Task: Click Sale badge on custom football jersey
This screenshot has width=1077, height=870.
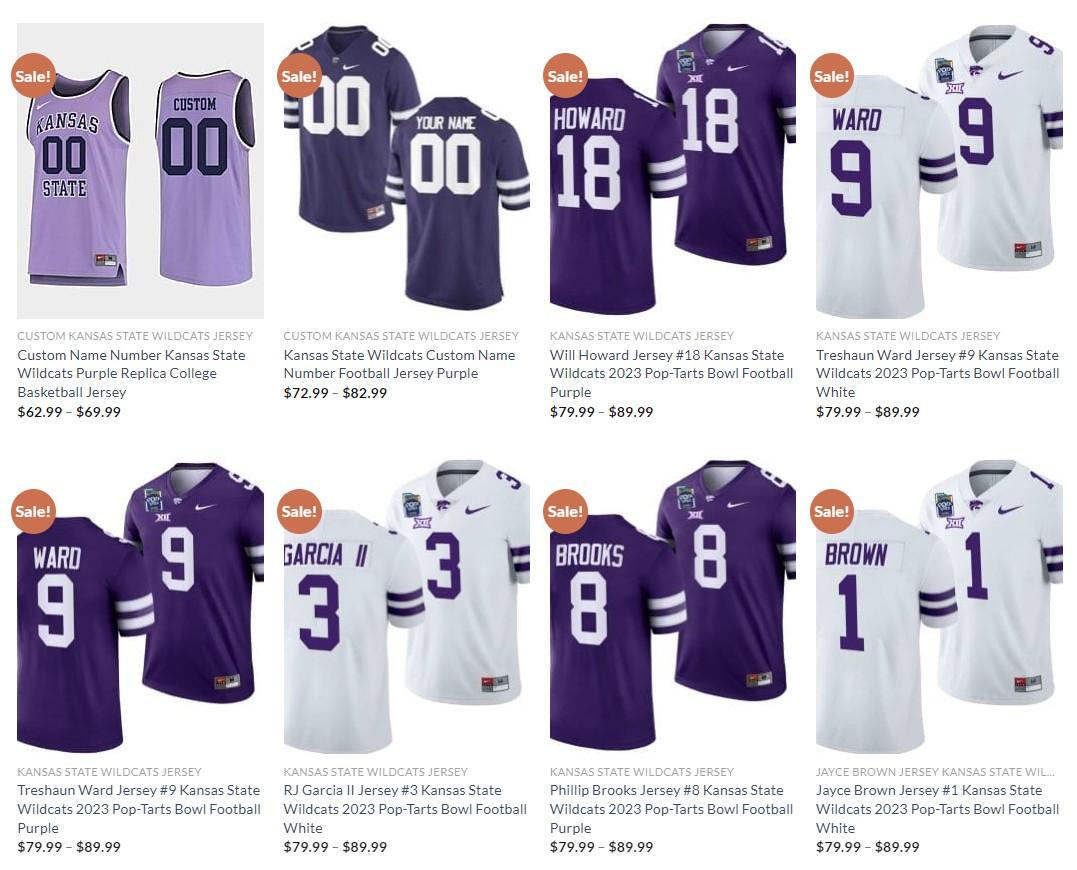Action: tap(299, 76)
